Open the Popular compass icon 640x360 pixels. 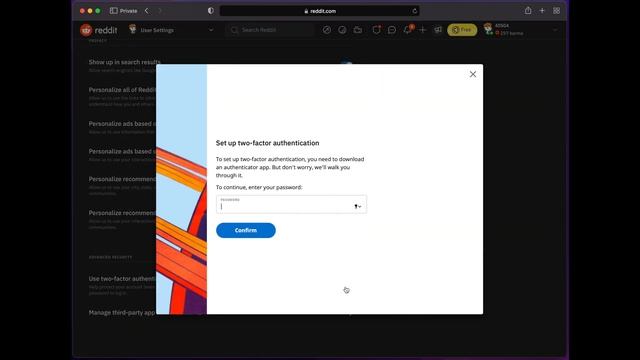(327, 30)
